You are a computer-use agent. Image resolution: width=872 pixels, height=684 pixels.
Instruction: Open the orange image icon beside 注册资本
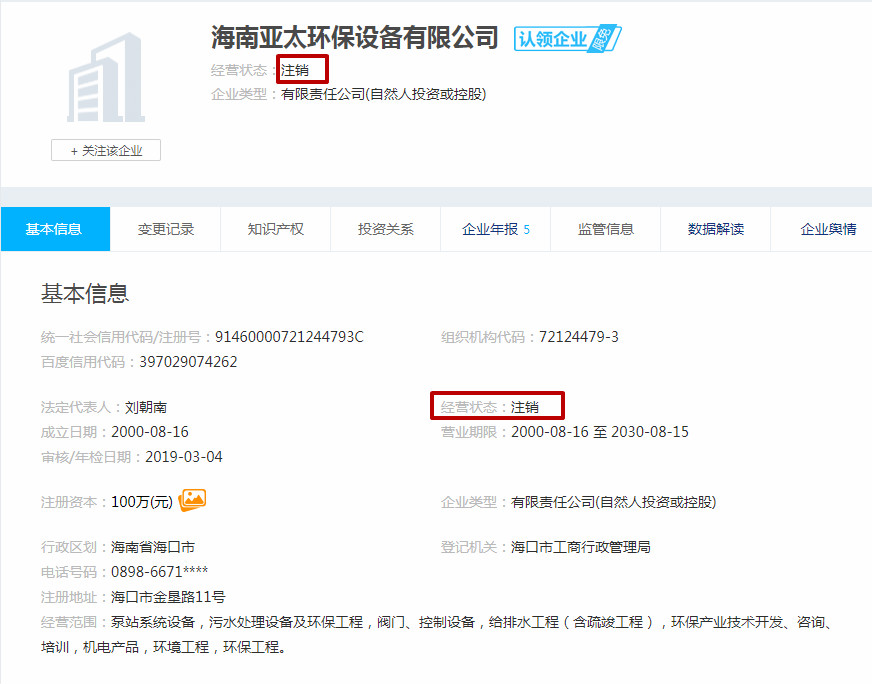point(192,500)
